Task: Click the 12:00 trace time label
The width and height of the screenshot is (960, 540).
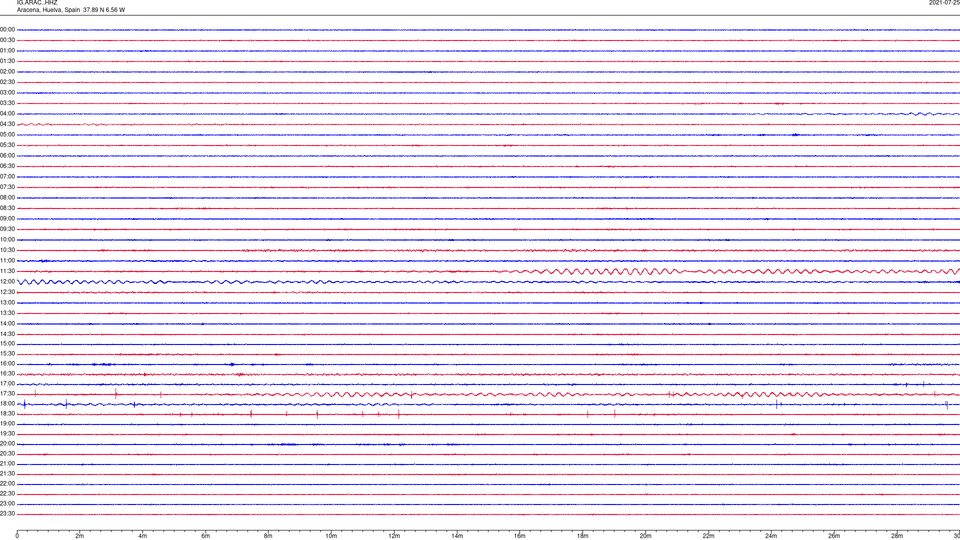Action: click(7, 282)
